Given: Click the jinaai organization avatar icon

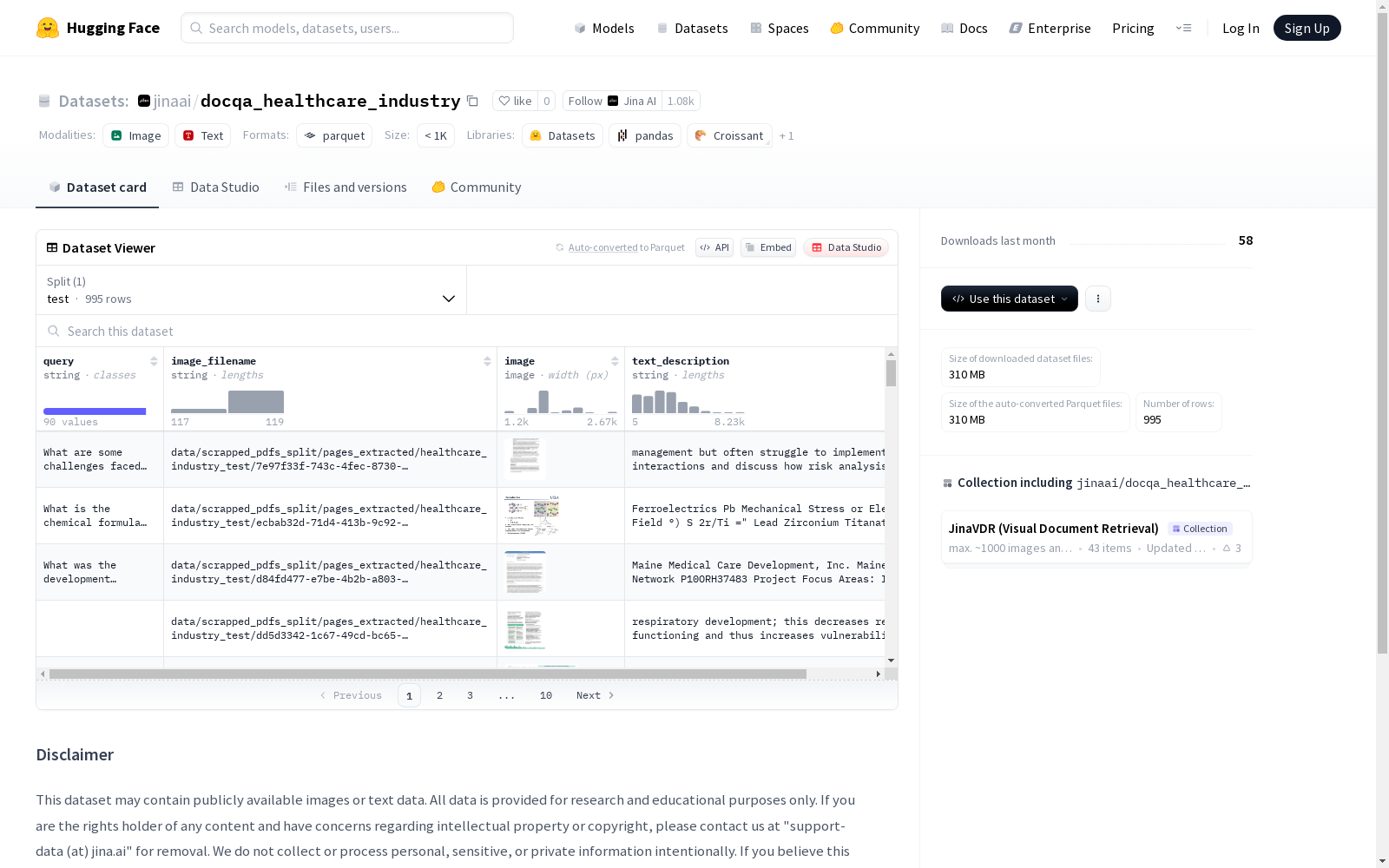Looking at the screenshot, I should (144, 101).
